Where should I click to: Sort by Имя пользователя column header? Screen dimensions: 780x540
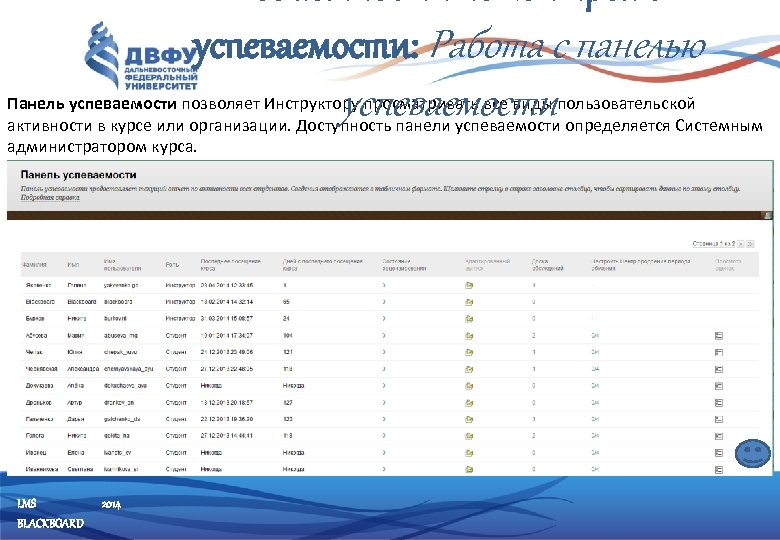[x=122, y=265]
